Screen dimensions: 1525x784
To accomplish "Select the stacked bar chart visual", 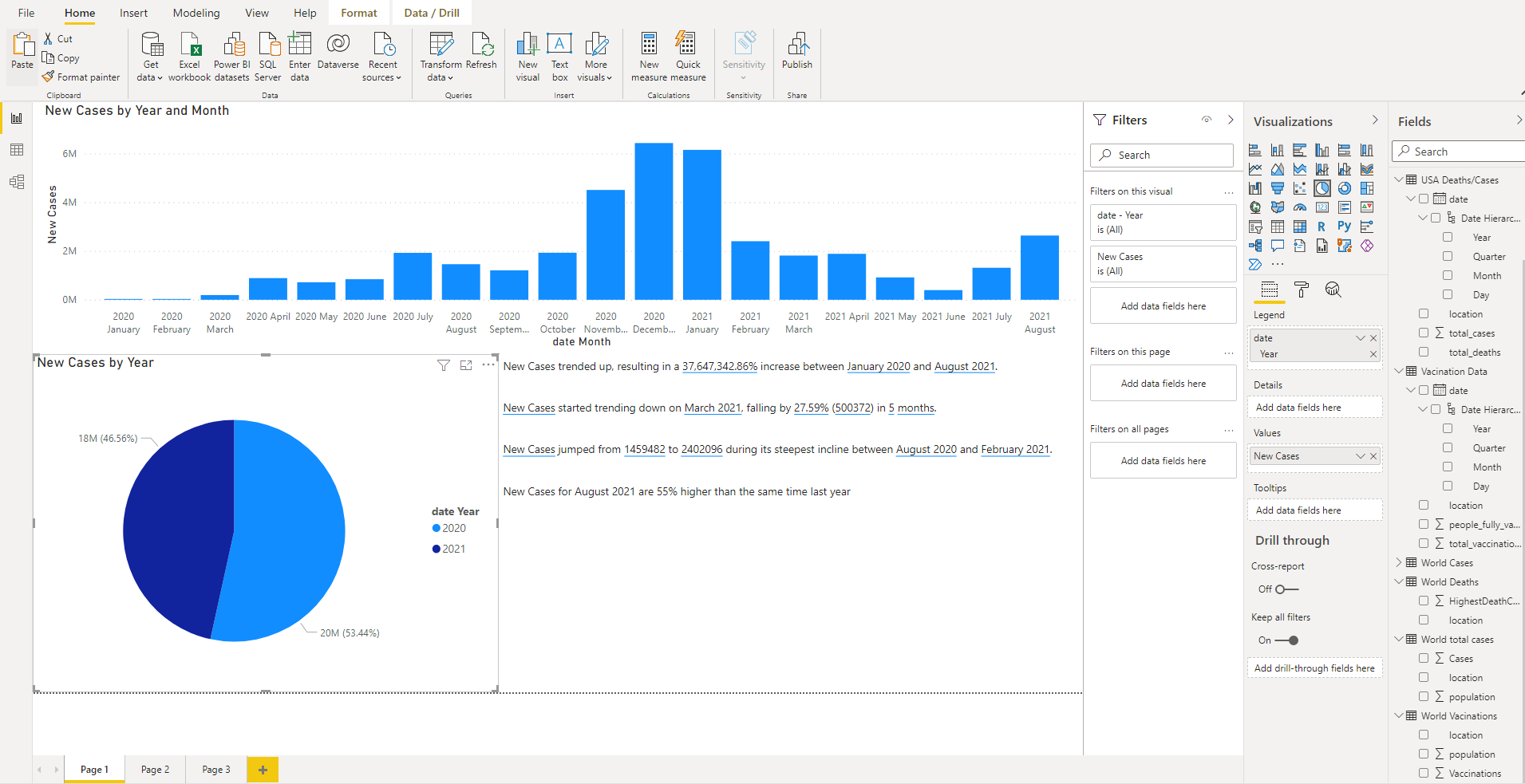I will pyautogui.click(x=1255, y=149).
